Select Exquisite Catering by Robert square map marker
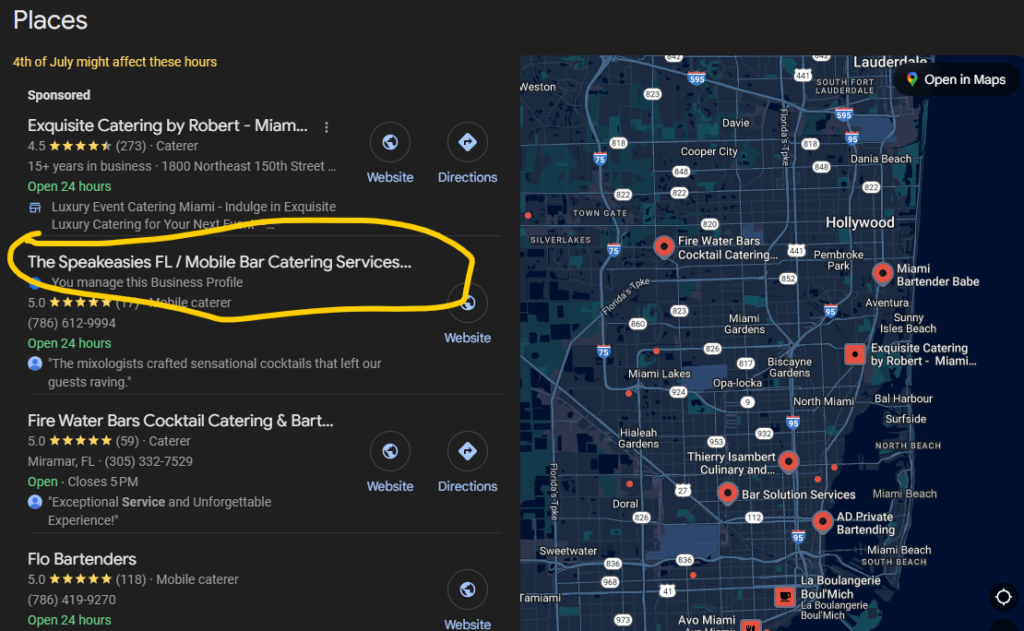 tap(855, 354)
